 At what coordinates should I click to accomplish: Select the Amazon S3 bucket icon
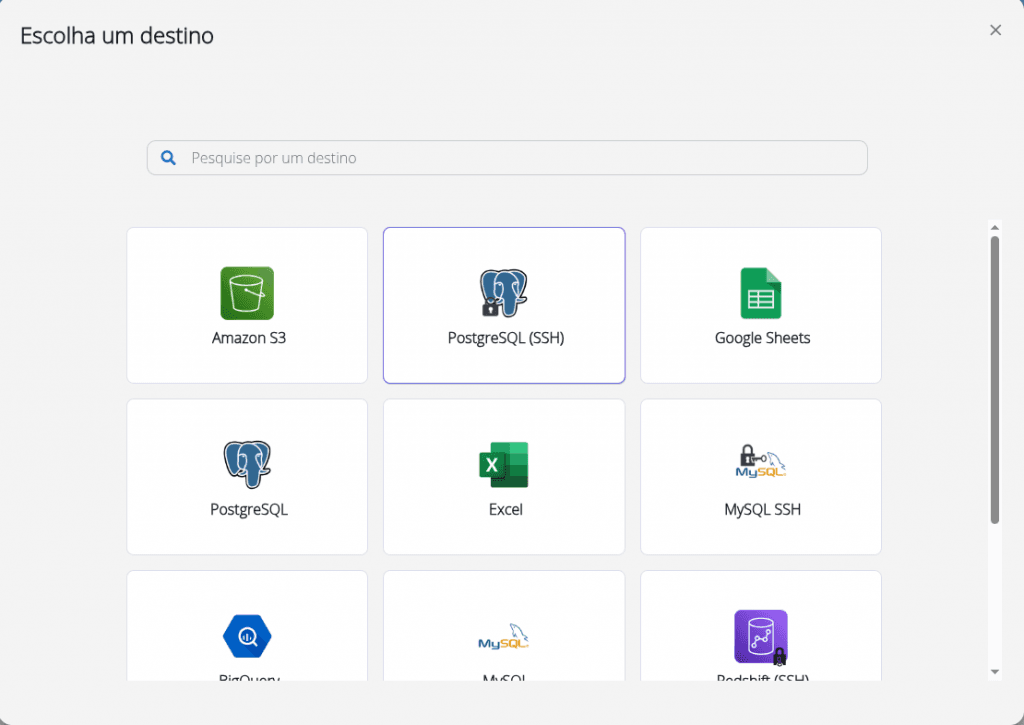click(247, 293)
